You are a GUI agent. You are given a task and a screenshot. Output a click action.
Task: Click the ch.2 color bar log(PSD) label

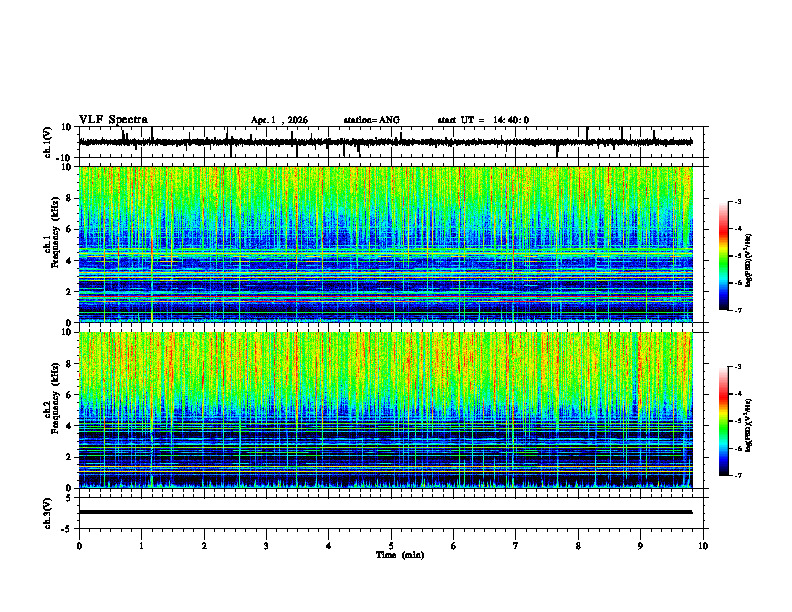coord(749,425)
